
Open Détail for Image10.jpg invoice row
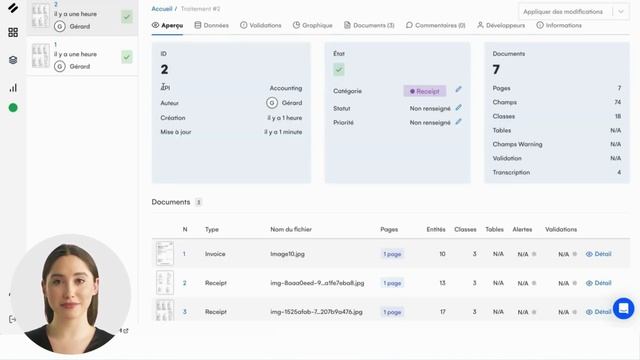599,254
